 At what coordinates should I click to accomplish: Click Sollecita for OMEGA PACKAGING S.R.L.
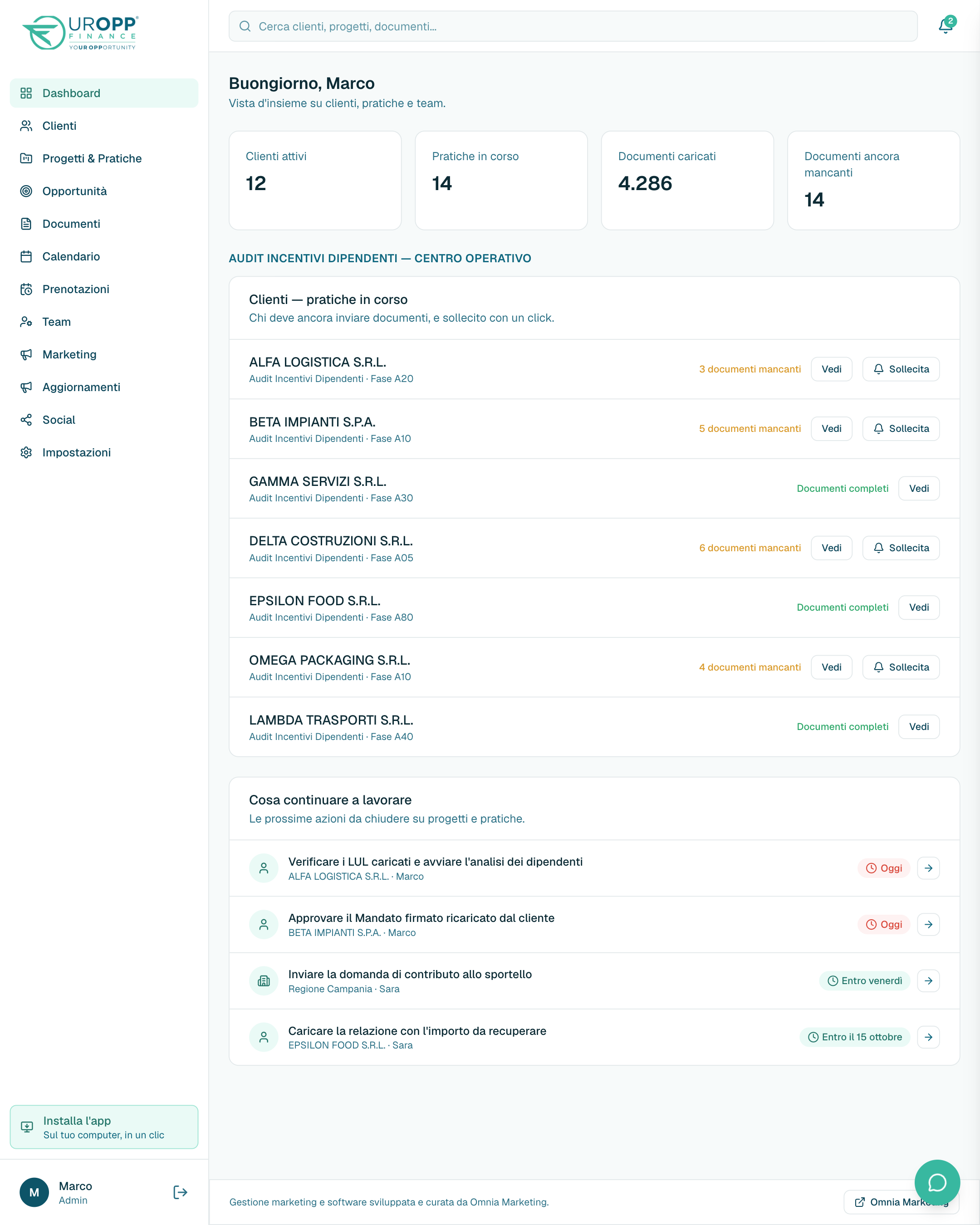901,667
